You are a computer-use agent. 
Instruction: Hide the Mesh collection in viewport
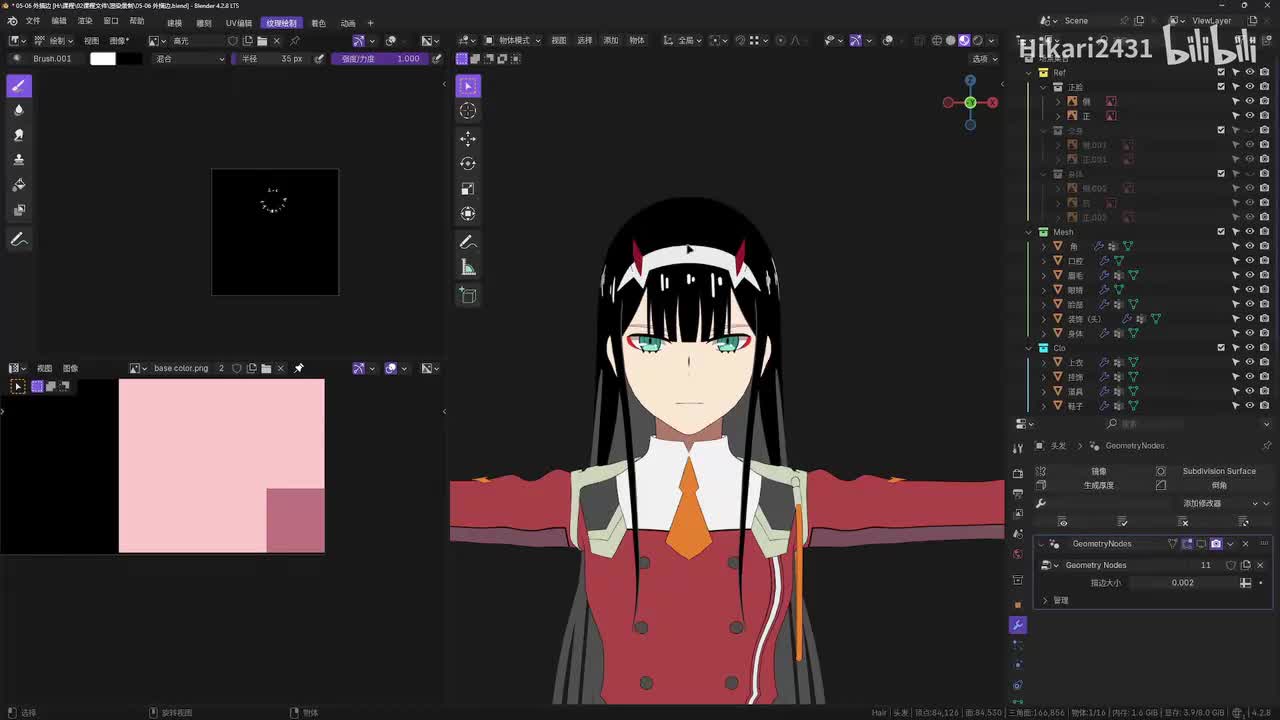pos(1250,232)
